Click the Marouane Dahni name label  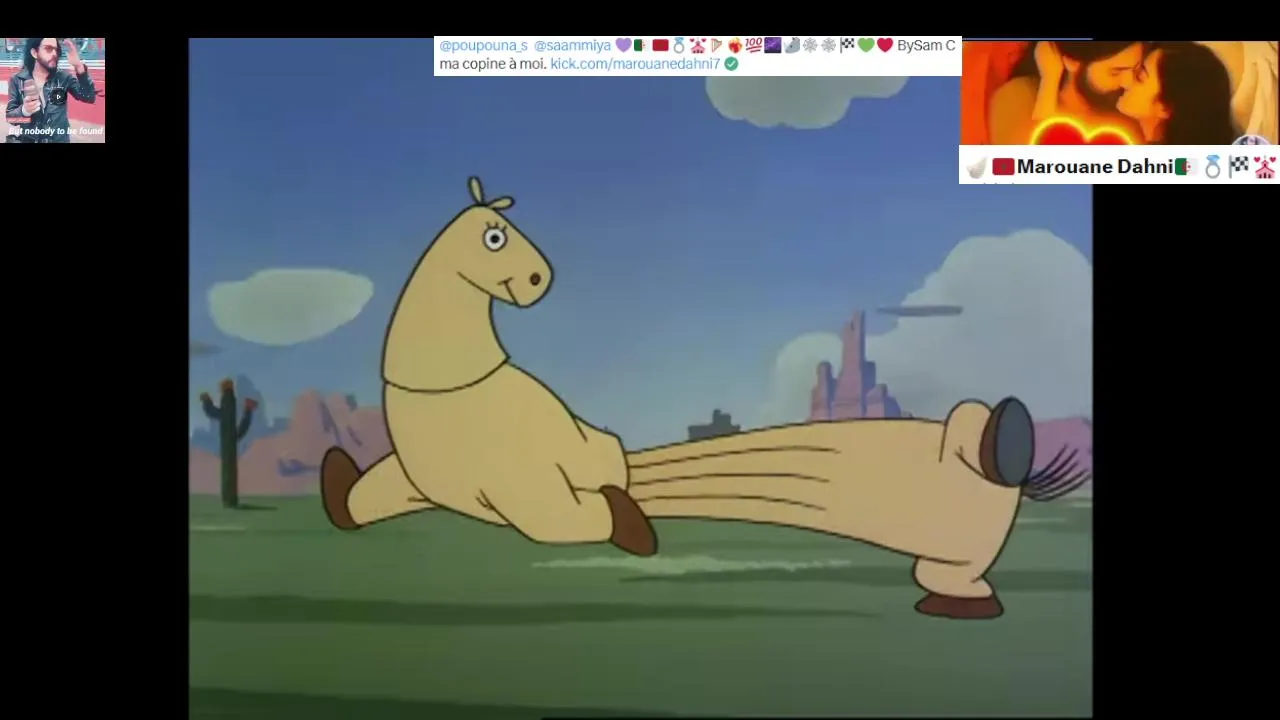[1094, 167]
